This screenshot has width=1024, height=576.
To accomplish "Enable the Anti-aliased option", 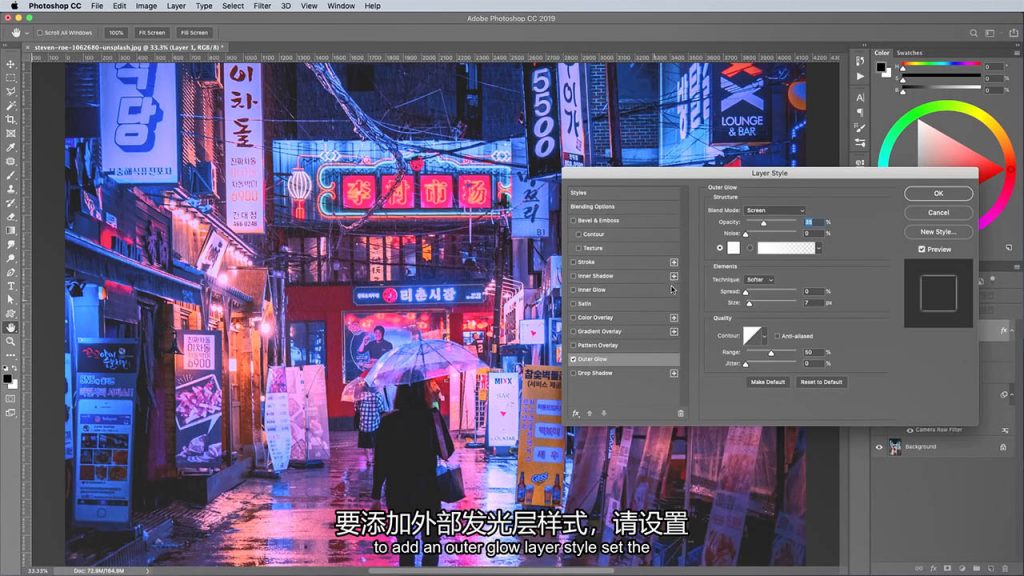I will (776, 336).
